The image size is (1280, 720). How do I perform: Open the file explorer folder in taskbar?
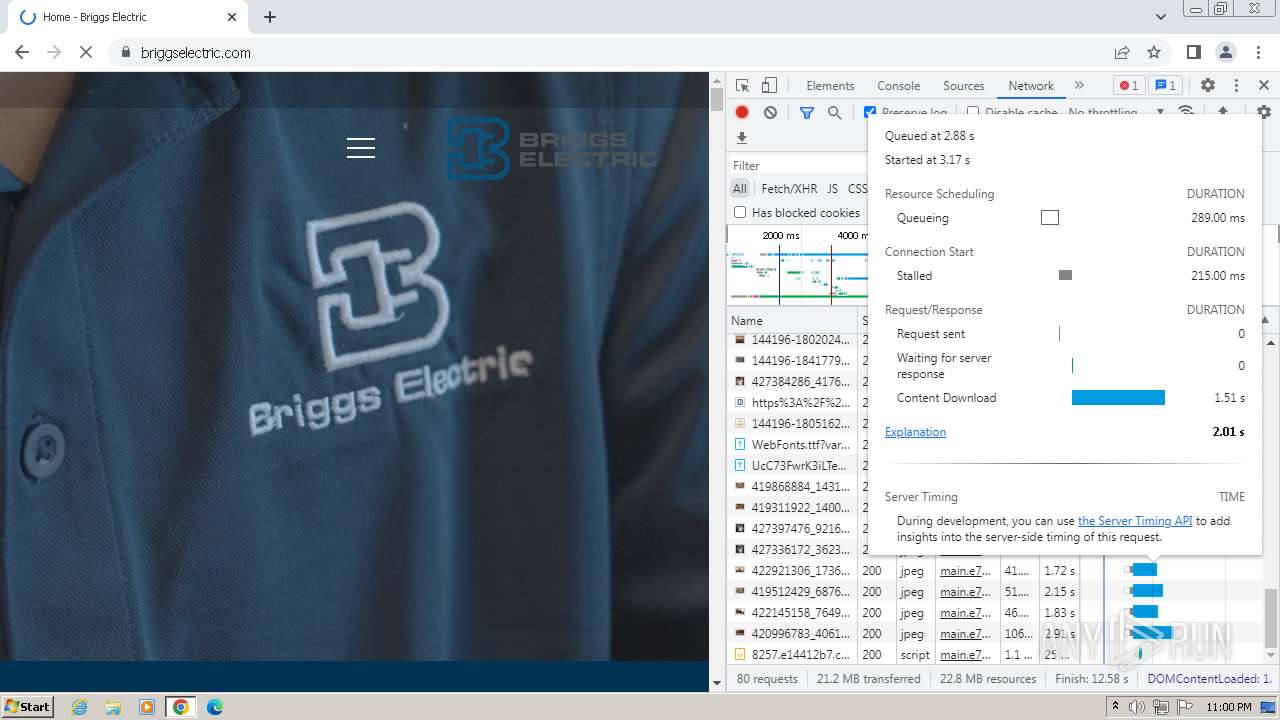113,706
